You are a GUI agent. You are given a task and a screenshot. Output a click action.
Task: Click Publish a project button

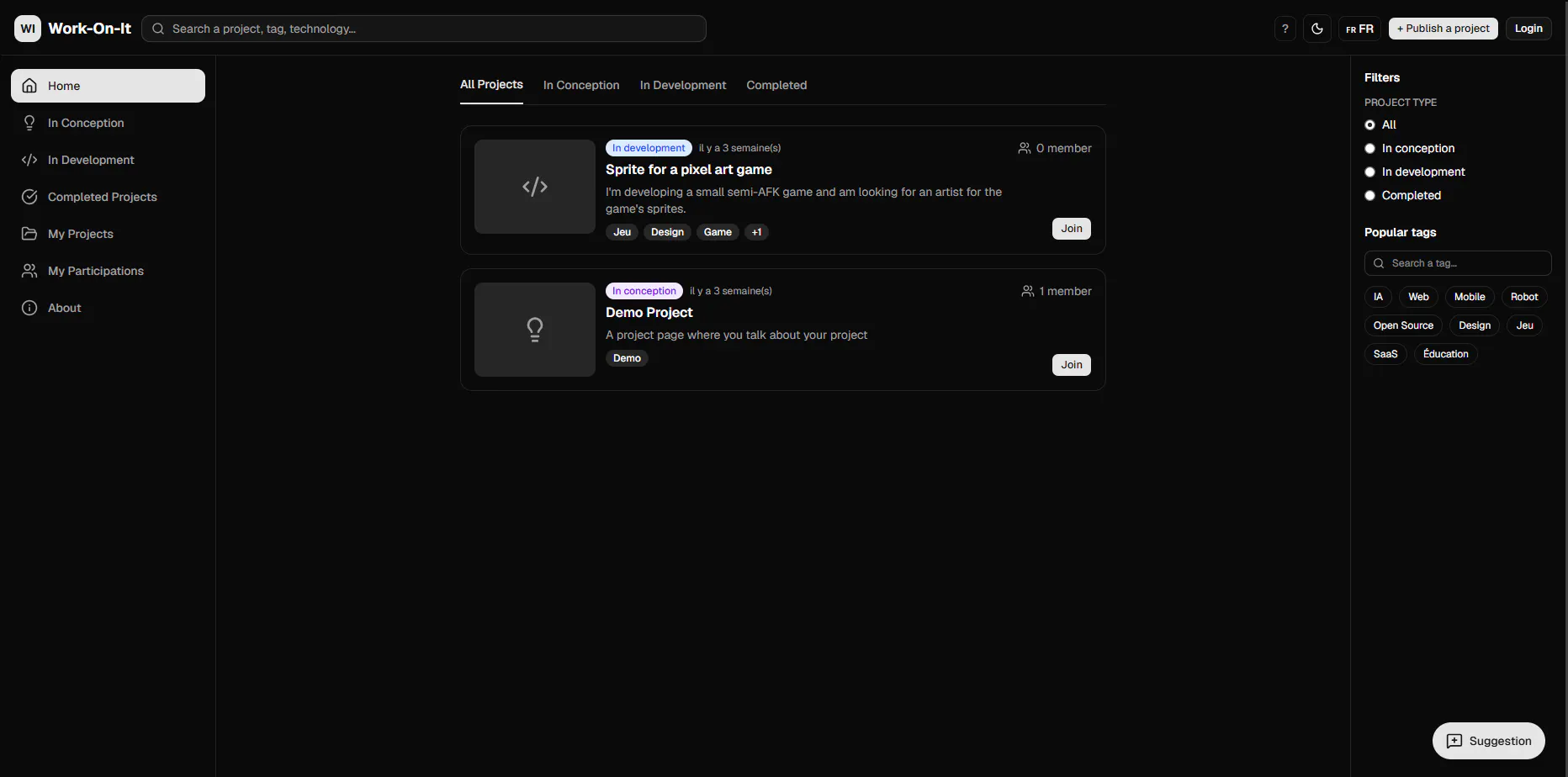[1443, 29]
